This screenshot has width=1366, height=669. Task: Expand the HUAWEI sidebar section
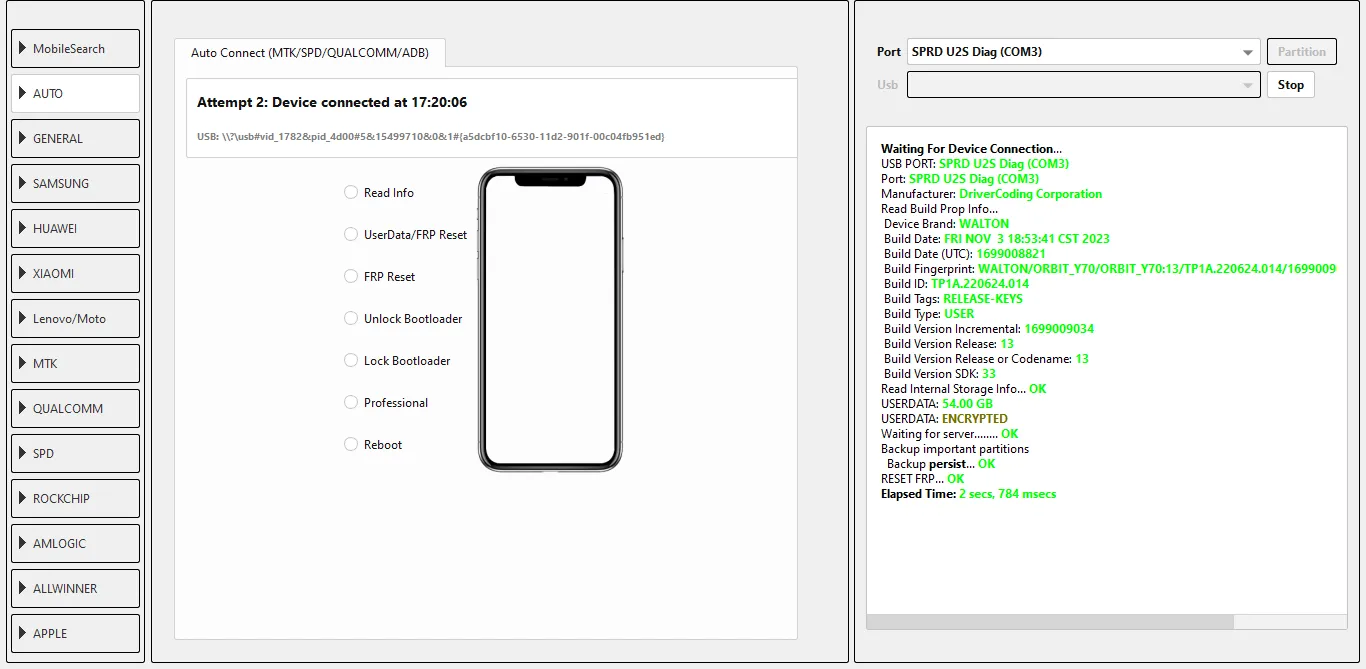tap(75, 229)
